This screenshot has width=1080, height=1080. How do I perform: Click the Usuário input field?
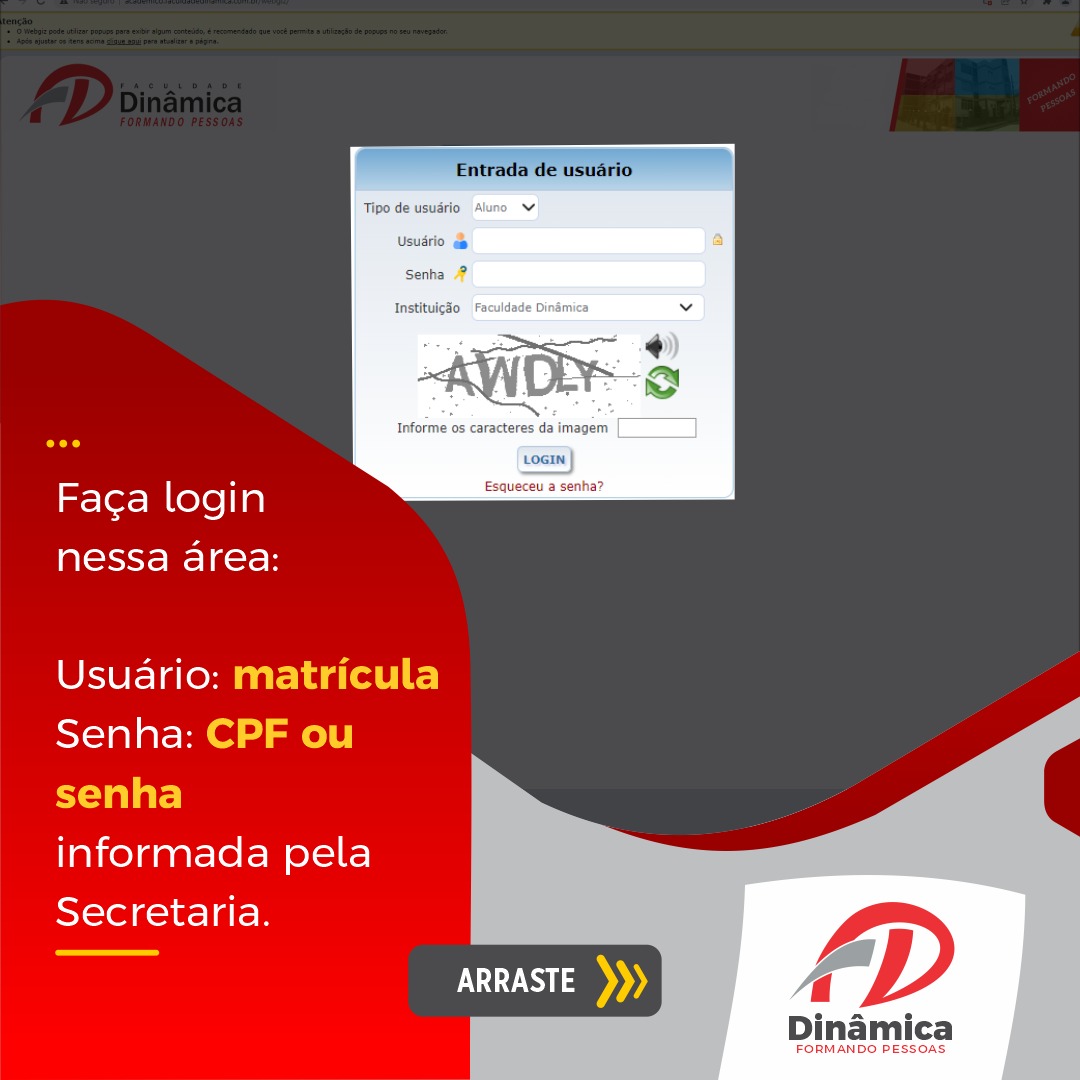[588, 240]
